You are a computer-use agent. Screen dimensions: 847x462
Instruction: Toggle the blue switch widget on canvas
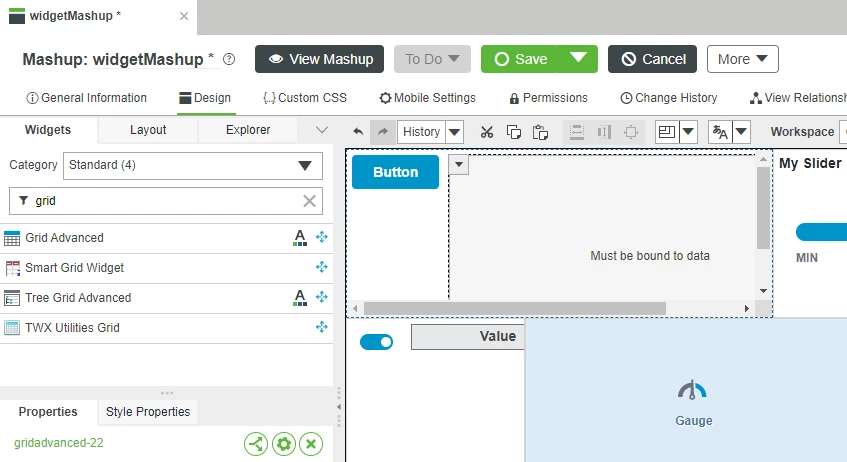[377, 342]
